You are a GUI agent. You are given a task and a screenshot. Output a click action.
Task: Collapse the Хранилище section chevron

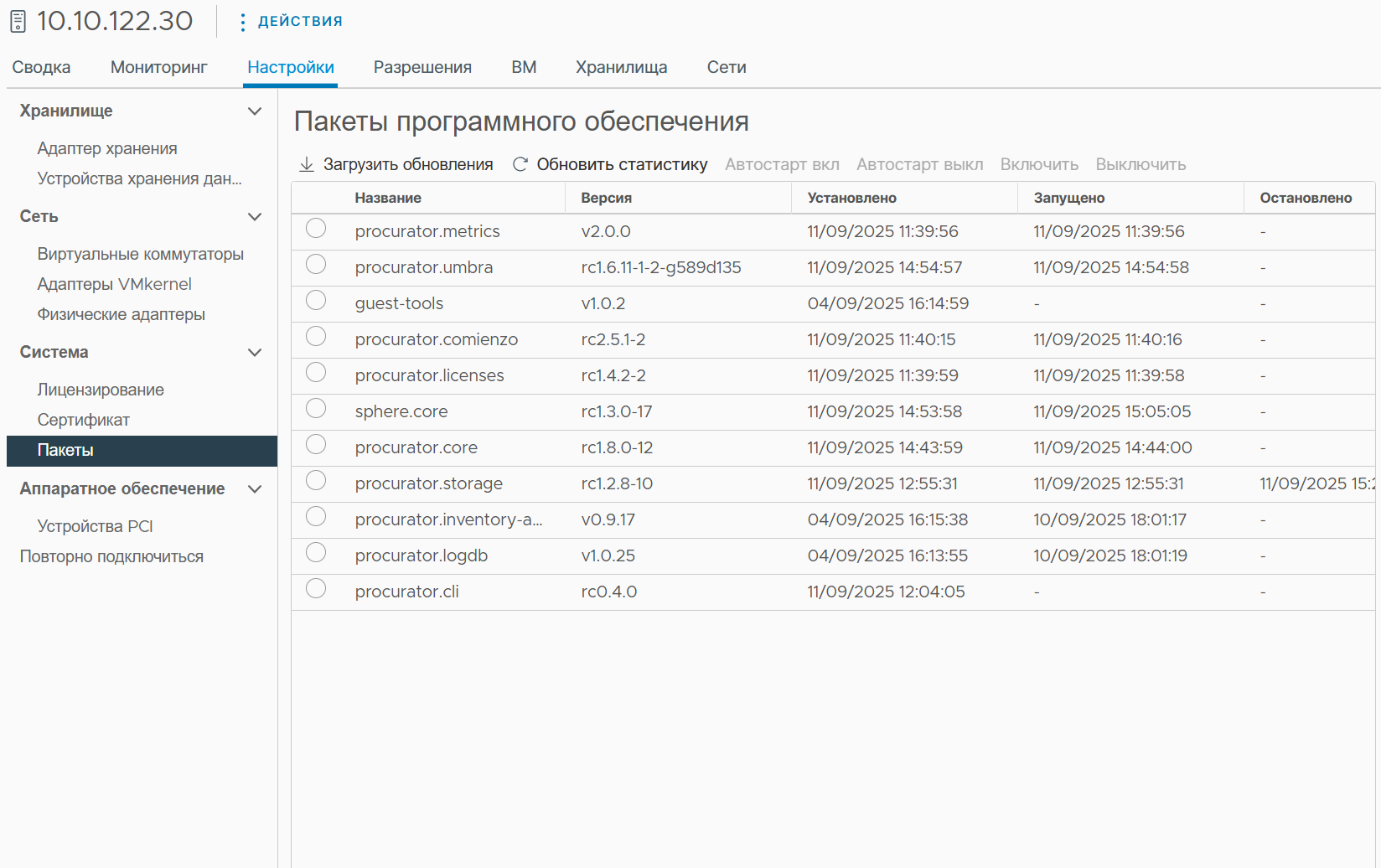click(x=255, y=111)
